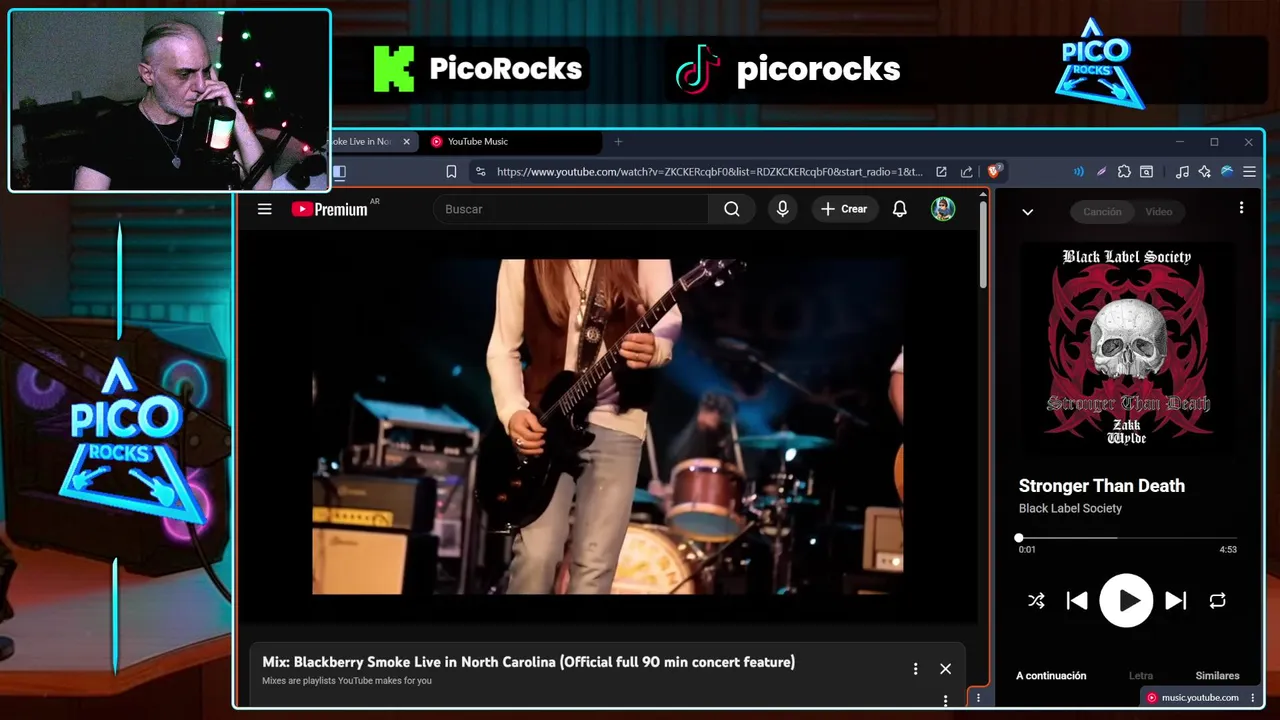Screen dimensions: 1280x720
Task: Share this page from the address bar
Action: (x=966, y=172)
